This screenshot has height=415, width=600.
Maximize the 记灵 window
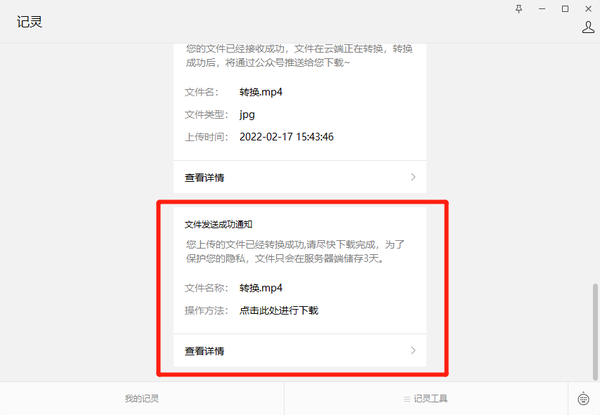565,9
